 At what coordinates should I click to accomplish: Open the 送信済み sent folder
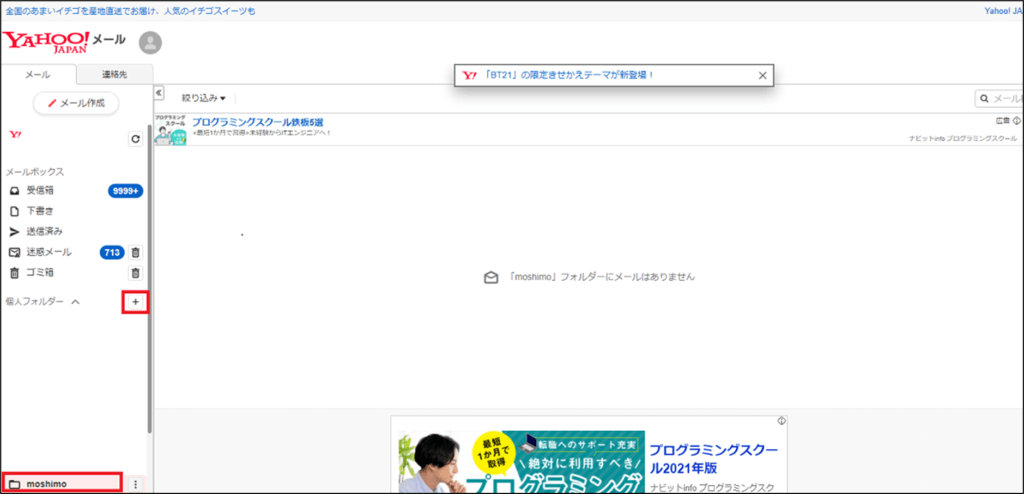[x=44, y=231]
